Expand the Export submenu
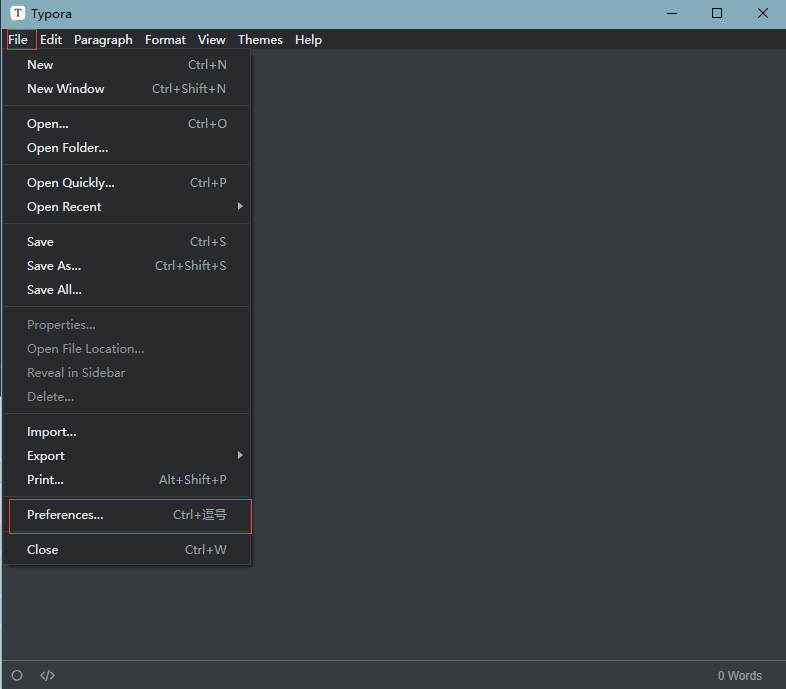This screenshot has width=786, height=689. 127,456
